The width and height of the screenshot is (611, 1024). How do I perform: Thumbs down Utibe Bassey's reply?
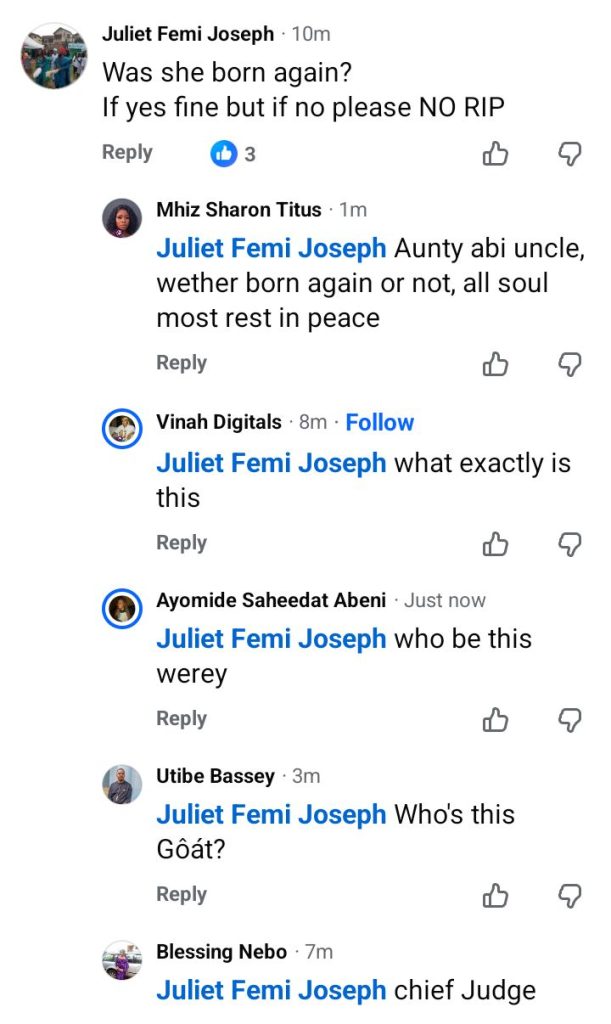pyautogui.click(x=569, y=895)
